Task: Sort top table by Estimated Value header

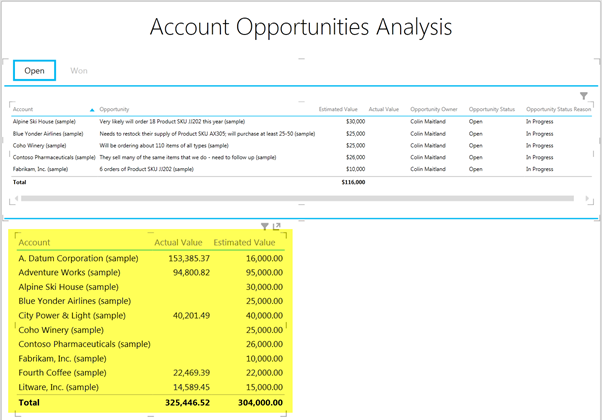Action: (340, 108)
